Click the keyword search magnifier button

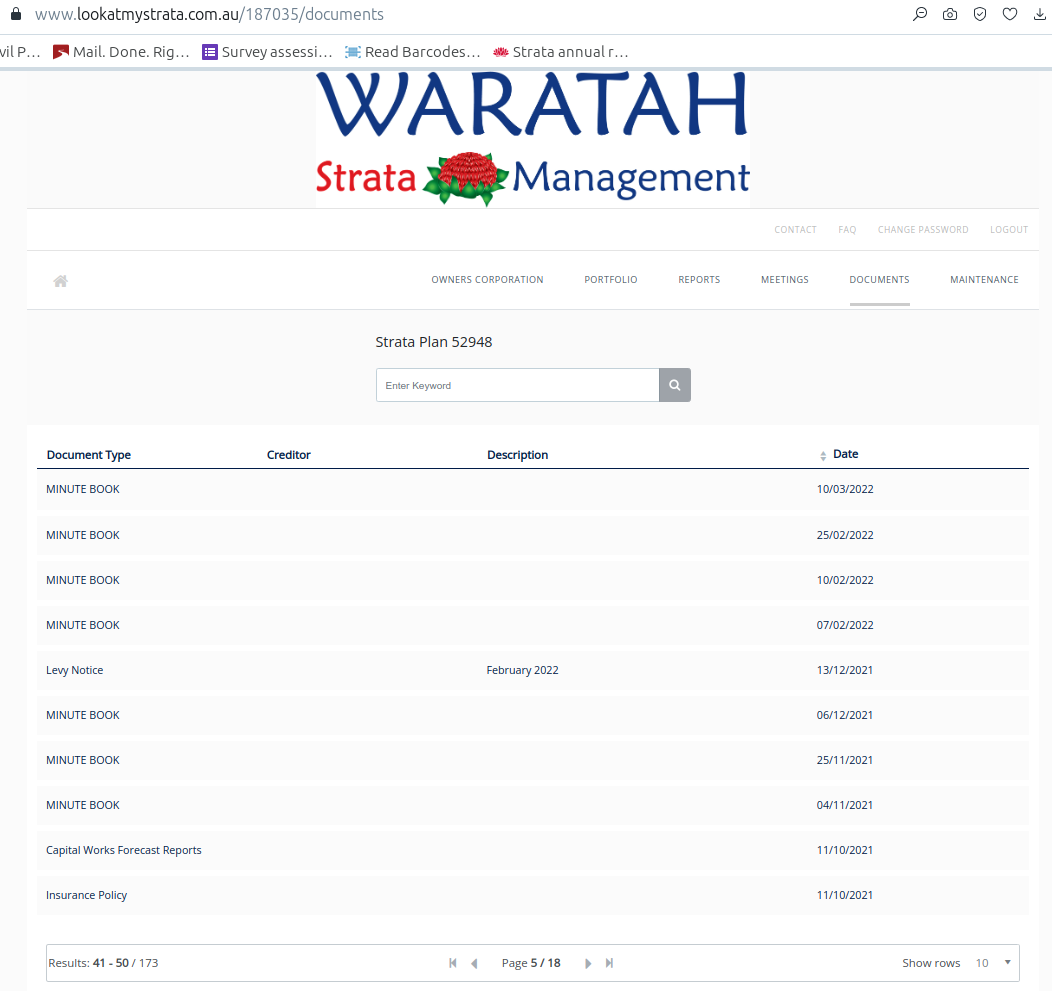(675, 385)
